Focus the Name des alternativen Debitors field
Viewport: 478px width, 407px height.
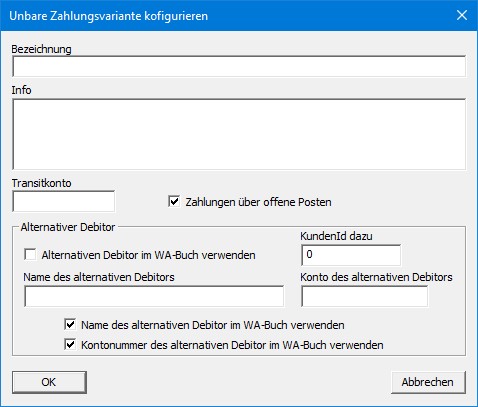pyautogui.click(x=154, y=296)
